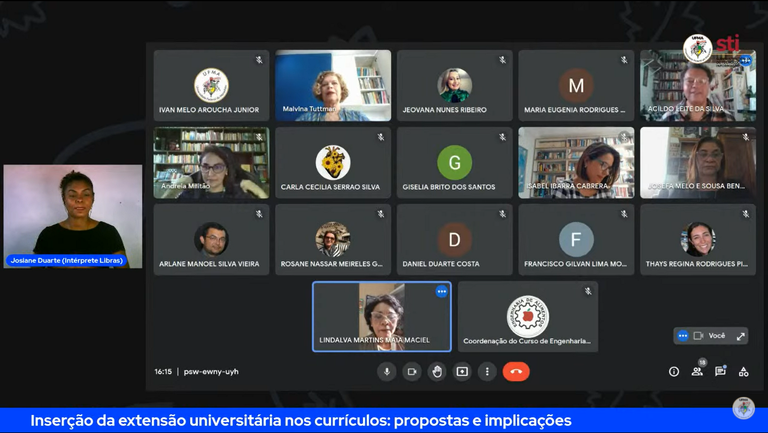Open meeting details info icon
This screenshot has width=768, height=433.
pos(674,372)
